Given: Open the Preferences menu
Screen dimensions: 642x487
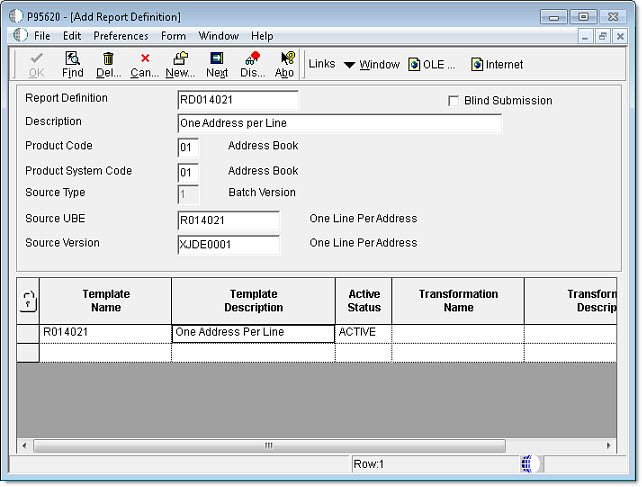Looking at the screenshot, I should tap(121, 36).
